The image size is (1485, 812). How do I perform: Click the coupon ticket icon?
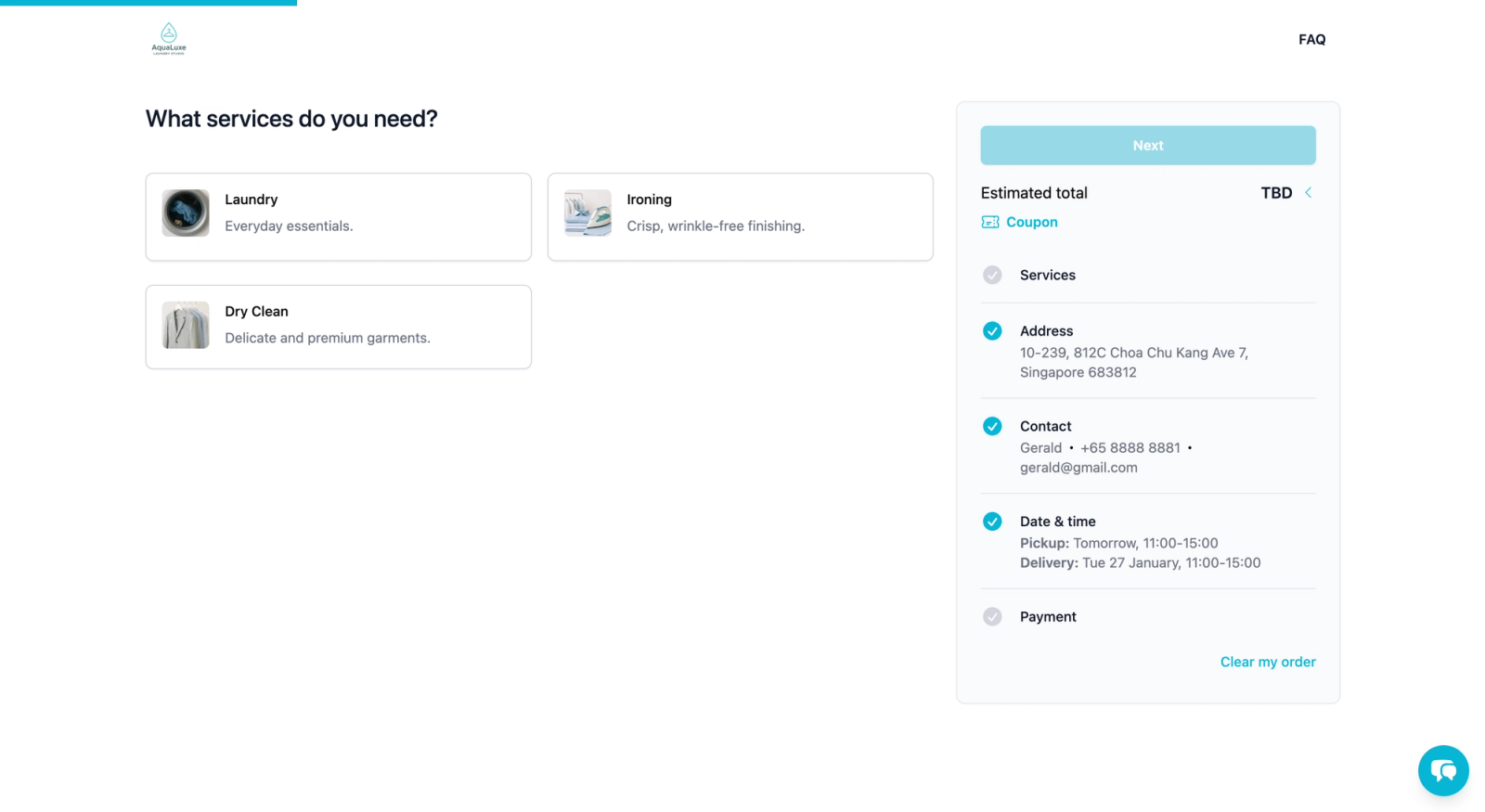point(990,222)
